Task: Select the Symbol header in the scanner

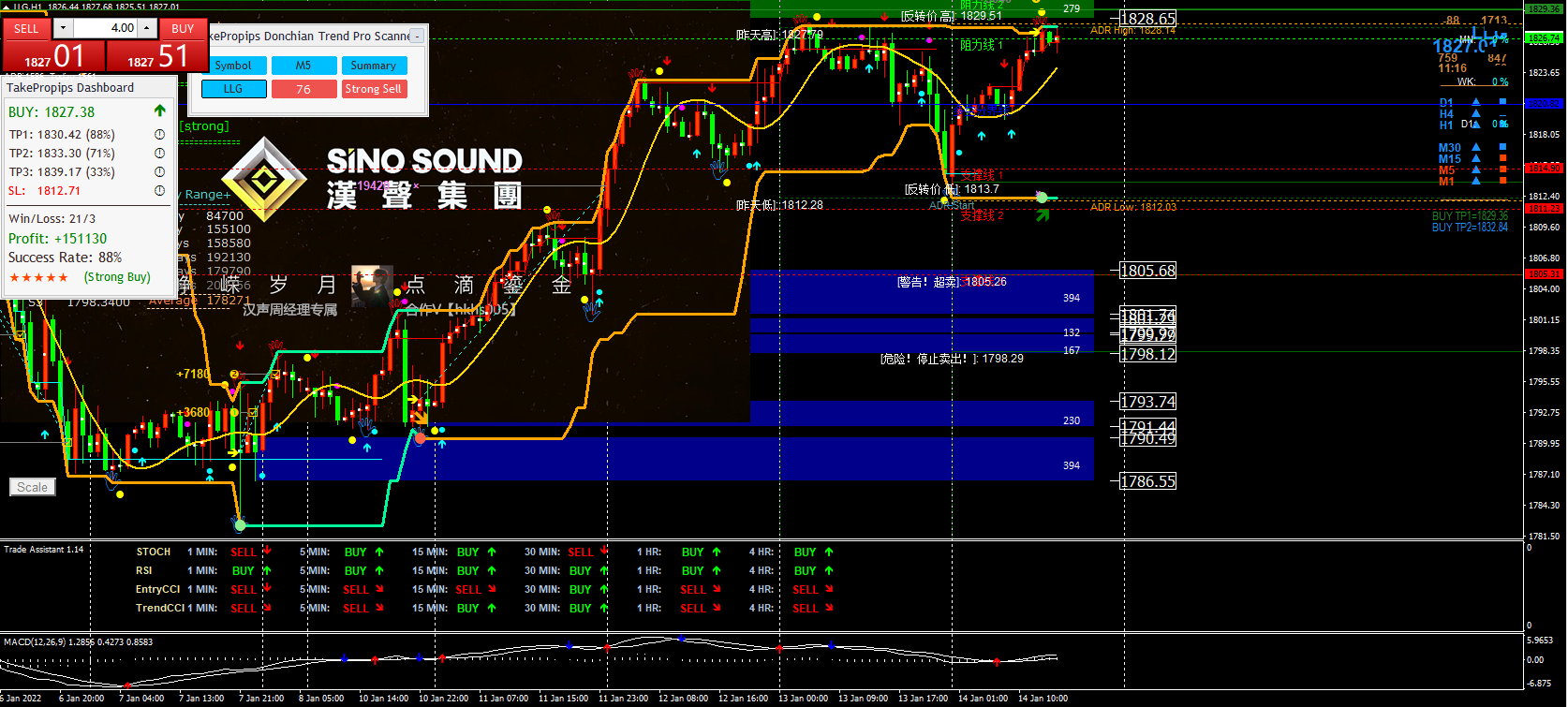Action: tap(233, 66)
